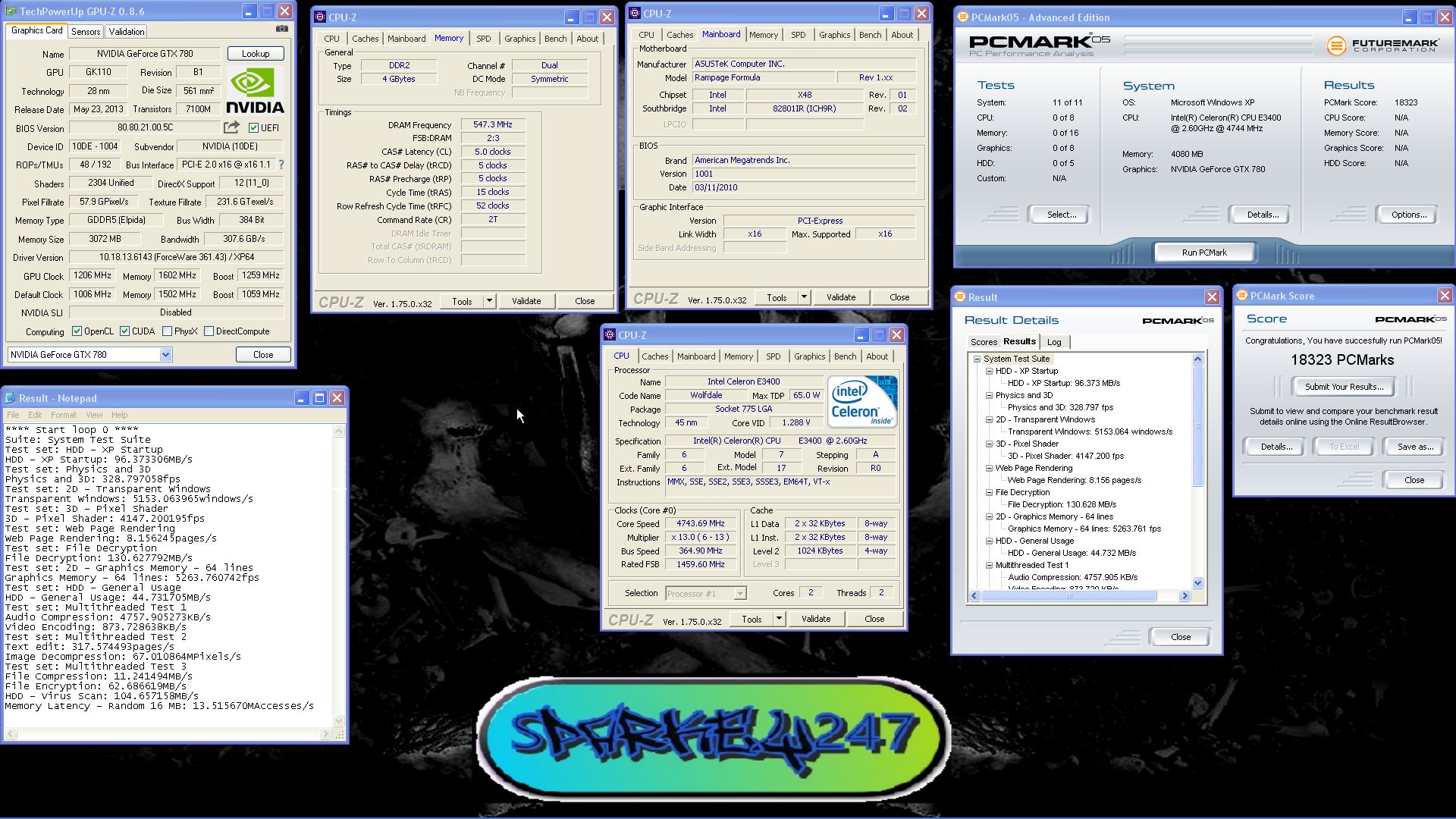
Task: Click the Core Speed value field
Action: [701, 524]
